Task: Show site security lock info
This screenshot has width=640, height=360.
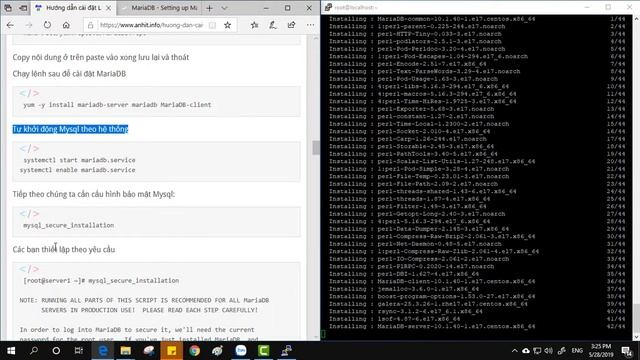Action: click(x=91, y=25)
